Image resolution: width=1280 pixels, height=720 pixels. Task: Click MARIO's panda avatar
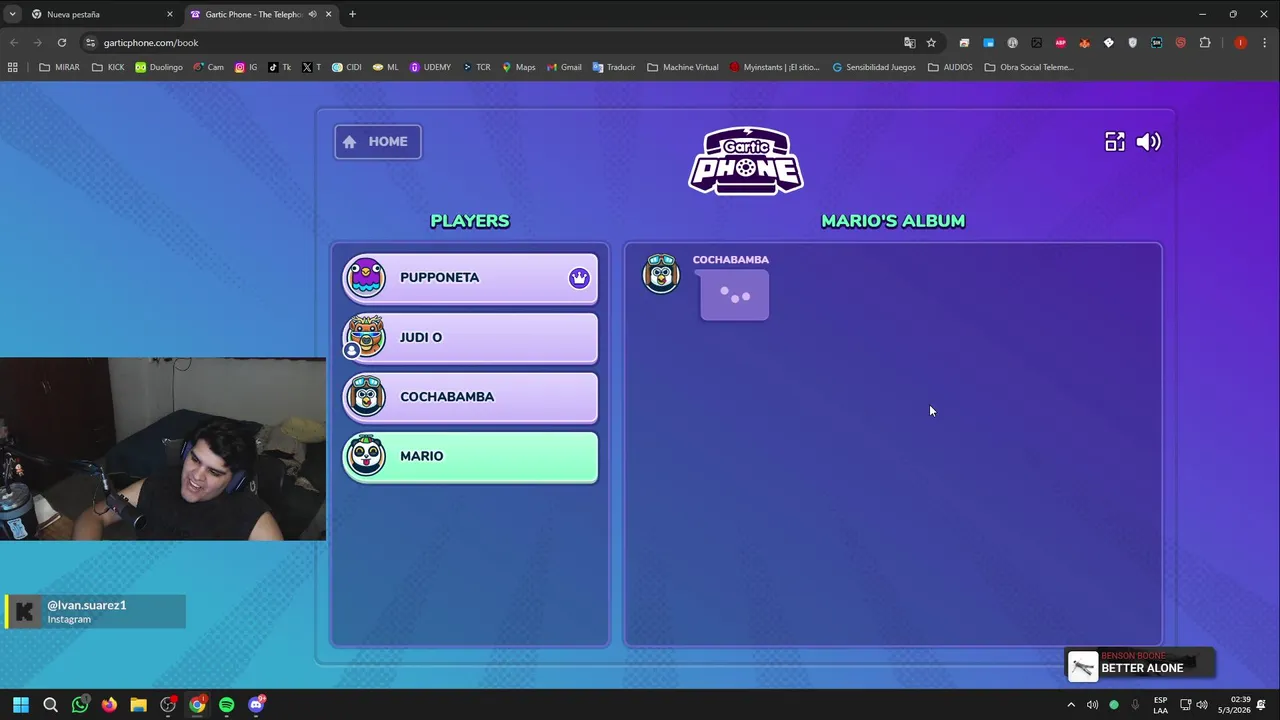click(366, 456)
